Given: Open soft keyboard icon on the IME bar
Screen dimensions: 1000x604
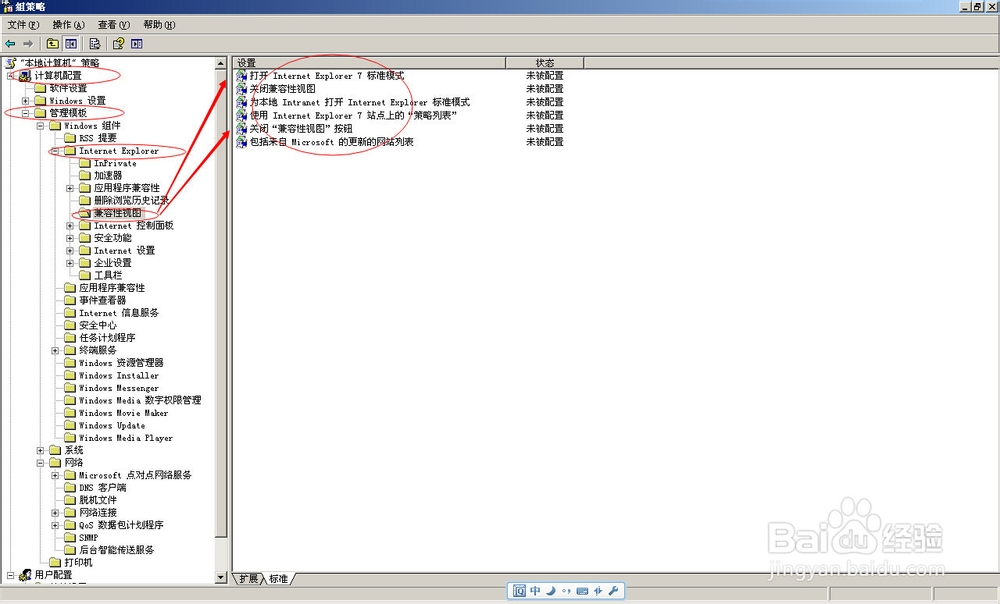Looking at the screenshot, I should [x=582, y=591].
